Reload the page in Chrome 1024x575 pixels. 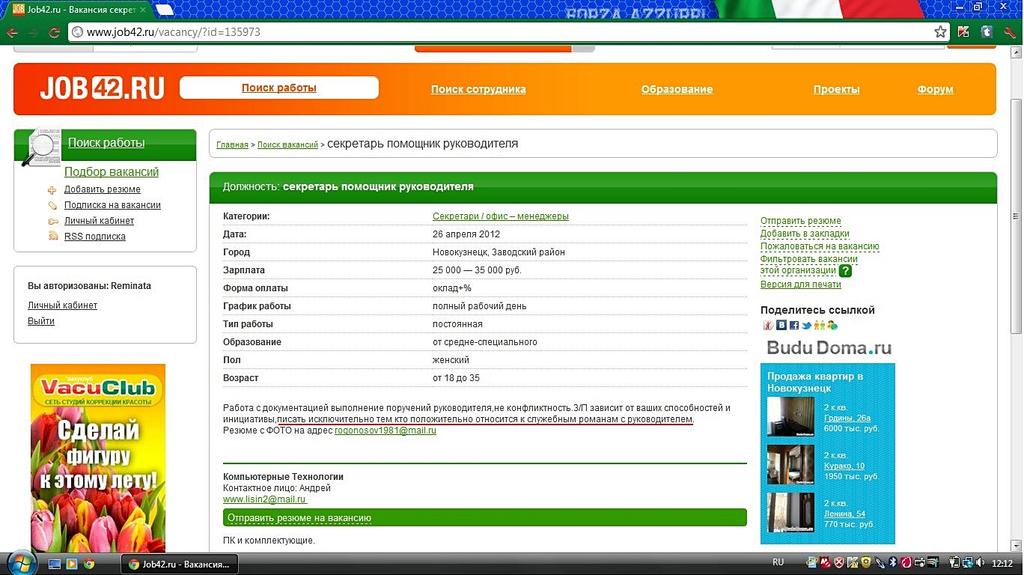coord(55,32)
